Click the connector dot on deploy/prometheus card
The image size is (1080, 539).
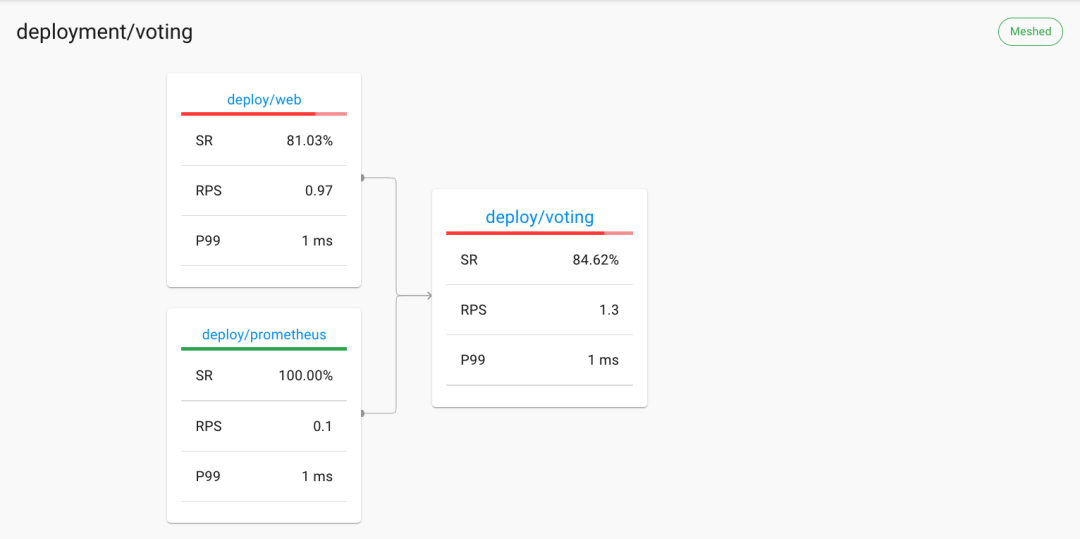coord(362,414)
